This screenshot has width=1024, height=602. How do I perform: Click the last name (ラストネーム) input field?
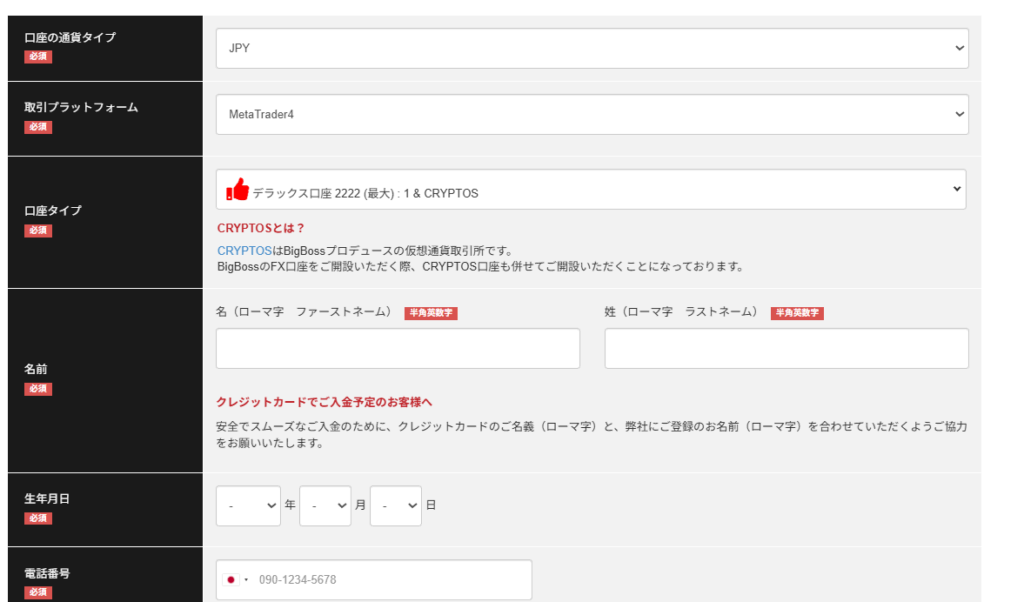tap(786, 348)
